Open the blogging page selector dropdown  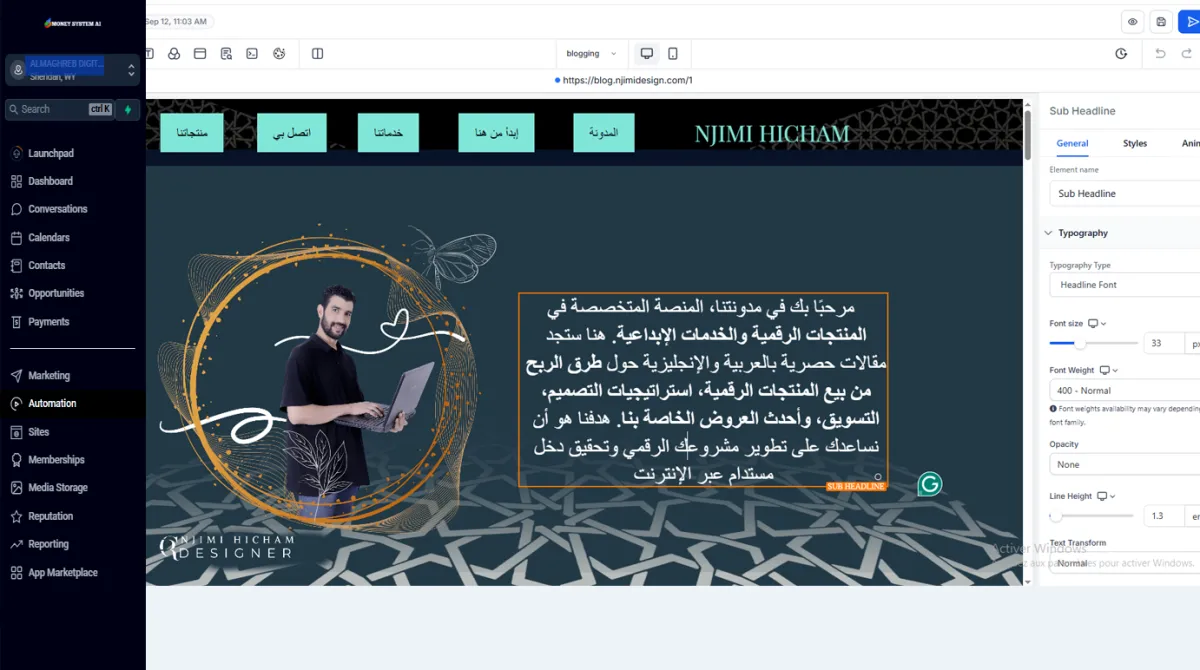pyautogui.click(x=592, y=53)
